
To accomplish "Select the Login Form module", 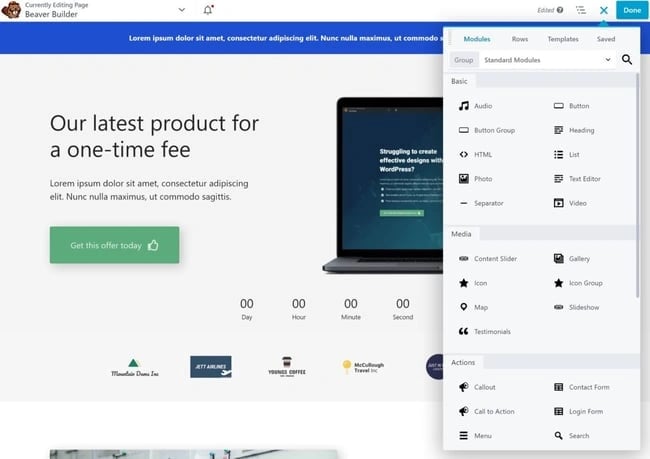I will tap(579, 411).
